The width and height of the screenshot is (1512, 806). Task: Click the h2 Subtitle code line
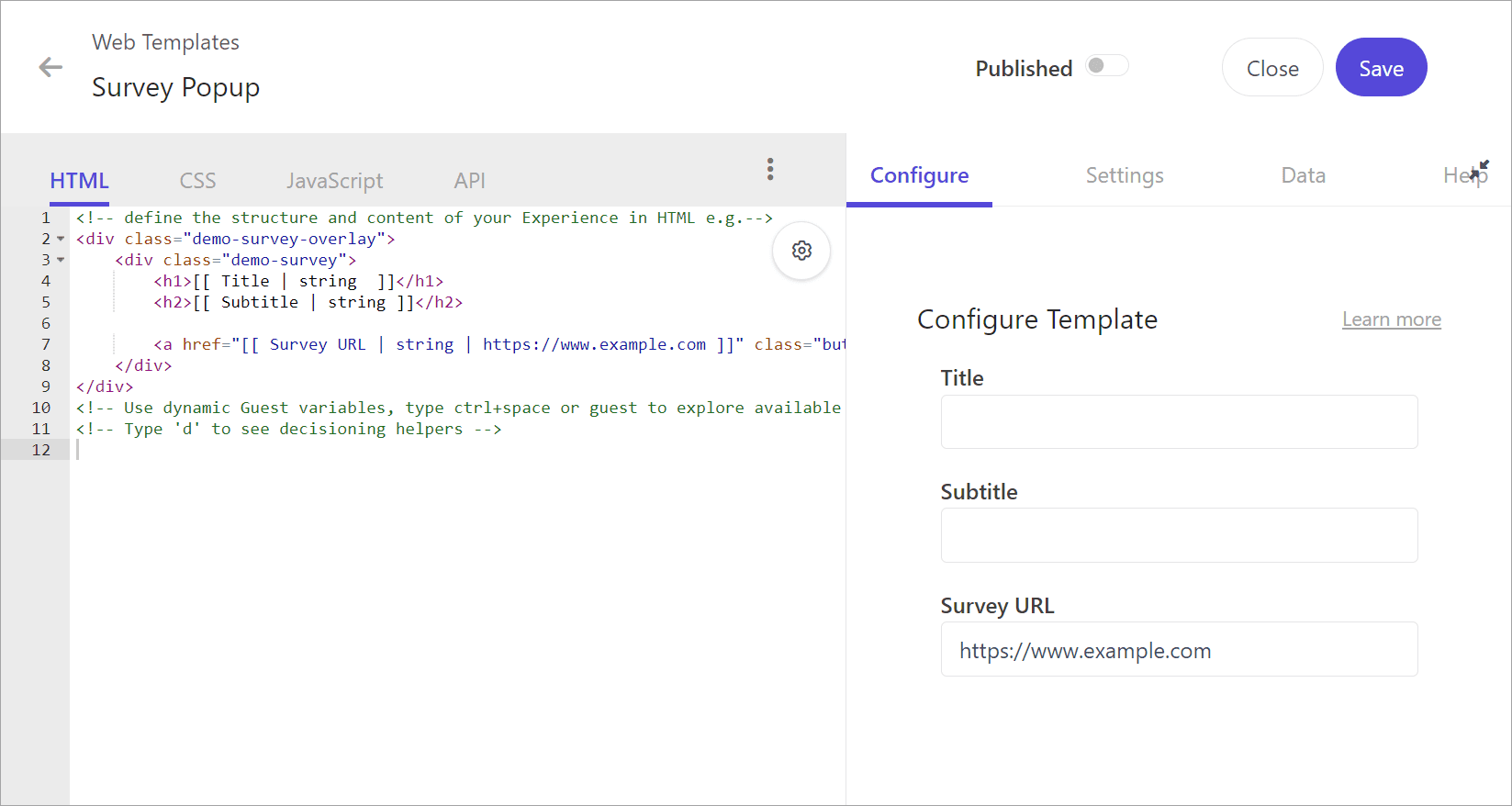click(308, 302)
